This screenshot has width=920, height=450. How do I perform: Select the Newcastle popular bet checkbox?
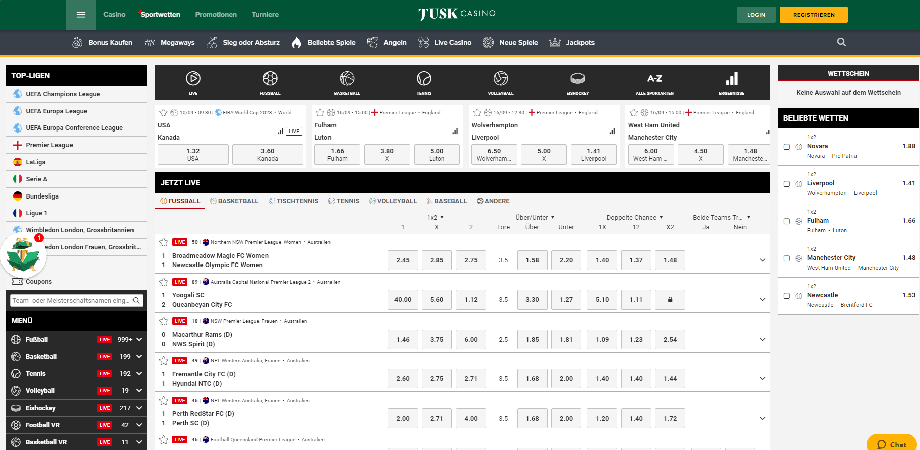point(787,295)
